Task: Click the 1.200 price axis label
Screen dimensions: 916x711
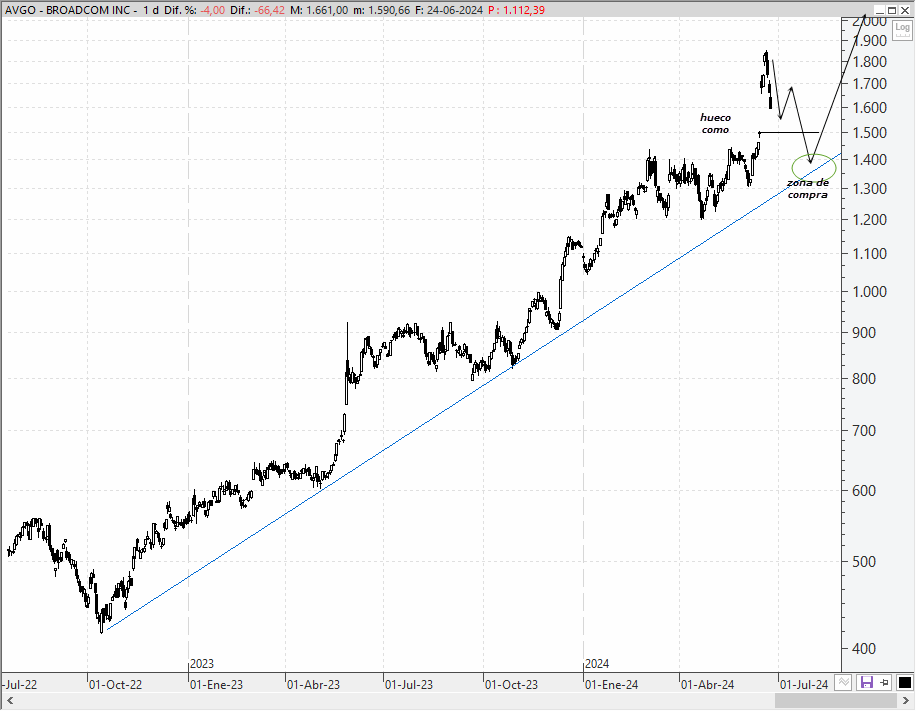Action: [x=870, y=220]
